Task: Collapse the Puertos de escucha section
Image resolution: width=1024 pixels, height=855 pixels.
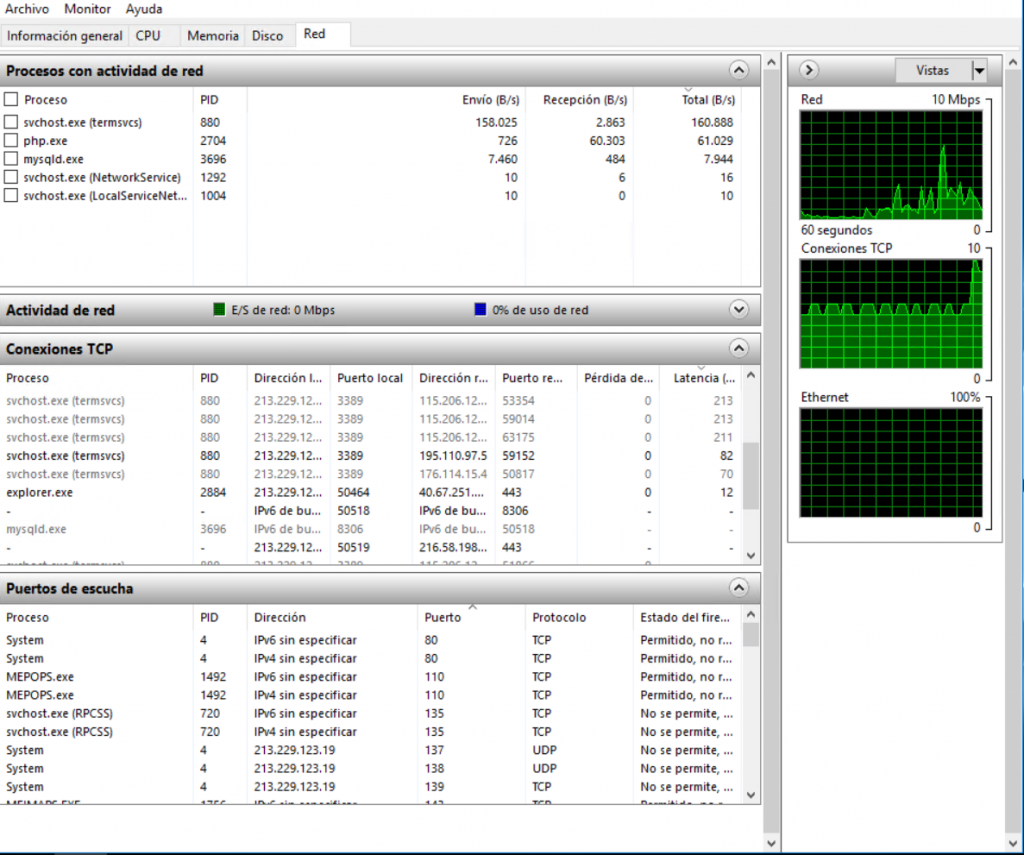Action: pyautogui.click(x=739, y=588)
